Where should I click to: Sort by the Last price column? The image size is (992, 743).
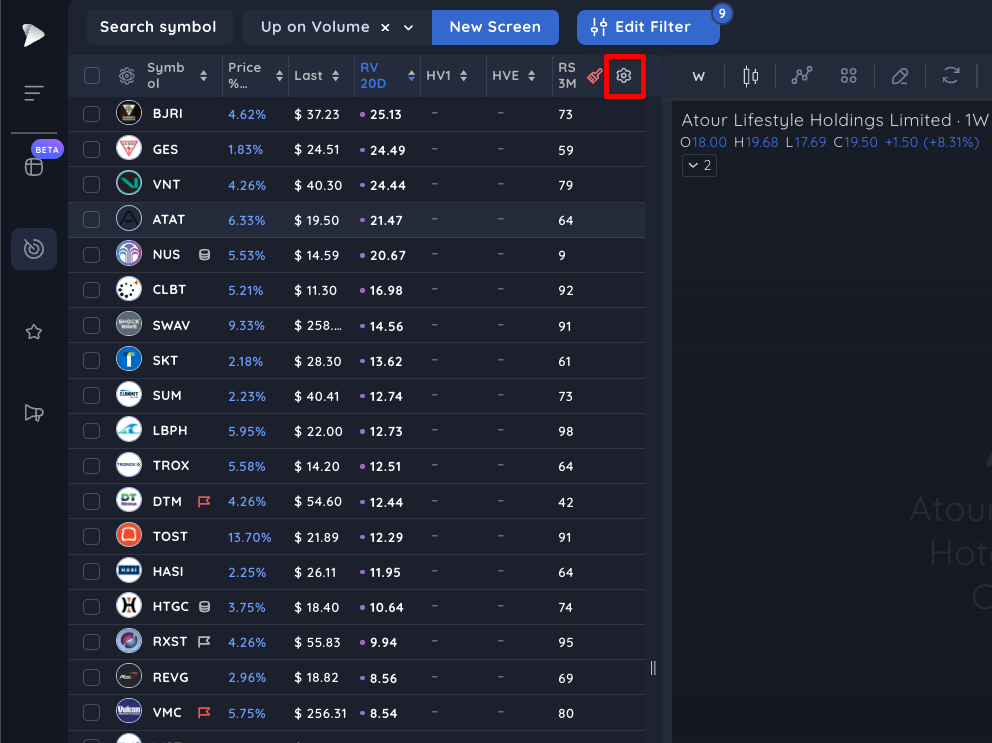[335, 76]
